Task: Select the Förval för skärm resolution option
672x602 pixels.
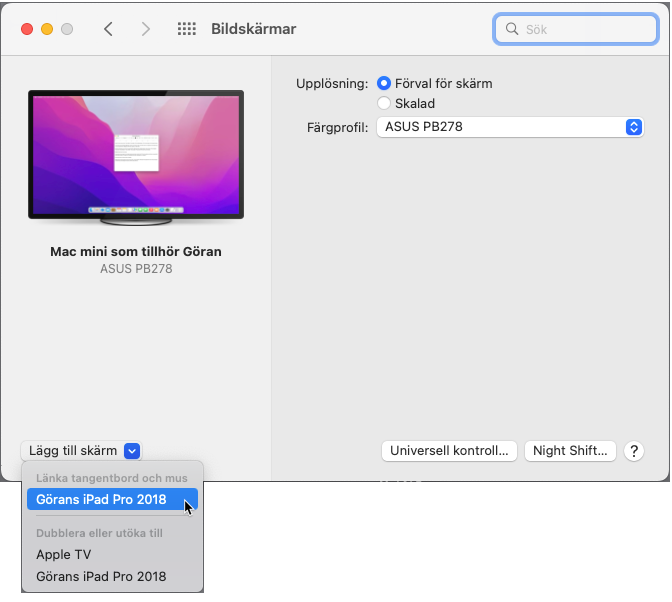Action: pos(384,84)
